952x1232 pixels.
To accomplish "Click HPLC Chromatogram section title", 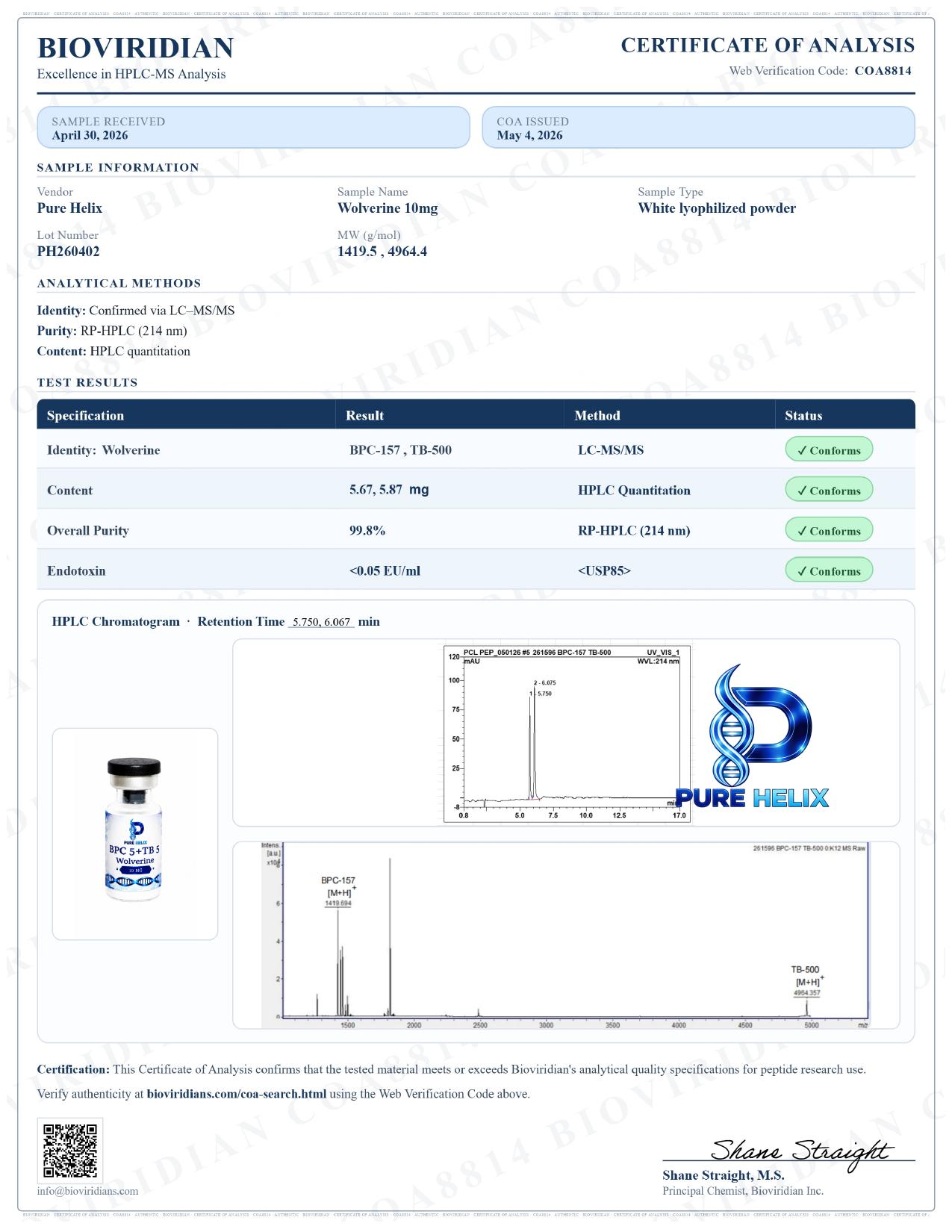I will 116,621.
